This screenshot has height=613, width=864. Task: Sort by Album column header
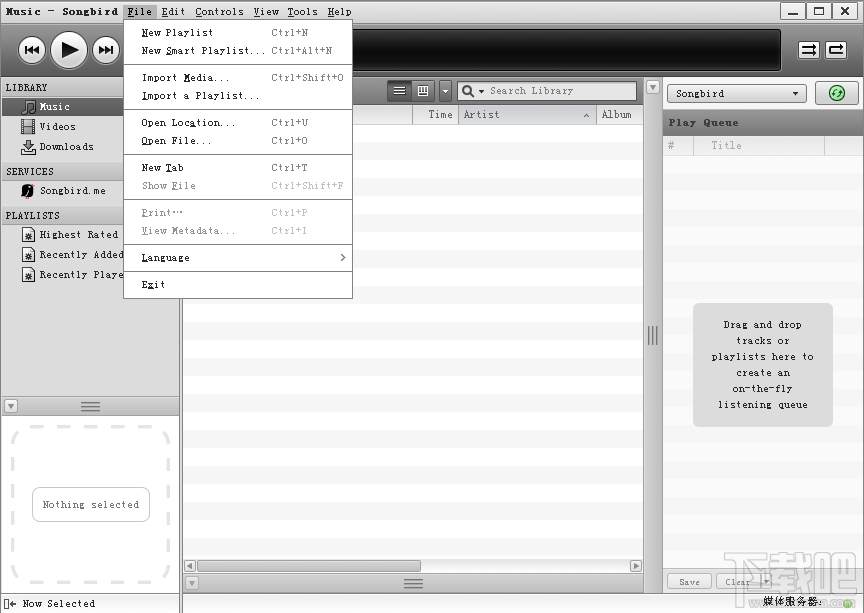[620, 115]
